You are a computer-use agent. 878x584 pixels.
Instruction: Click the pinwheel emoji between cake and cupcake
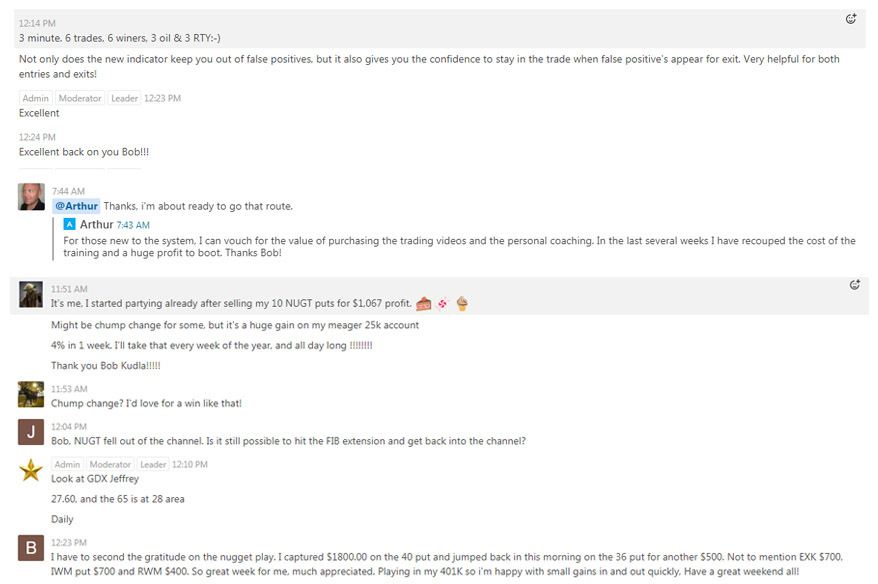click(x=442, y=303)
